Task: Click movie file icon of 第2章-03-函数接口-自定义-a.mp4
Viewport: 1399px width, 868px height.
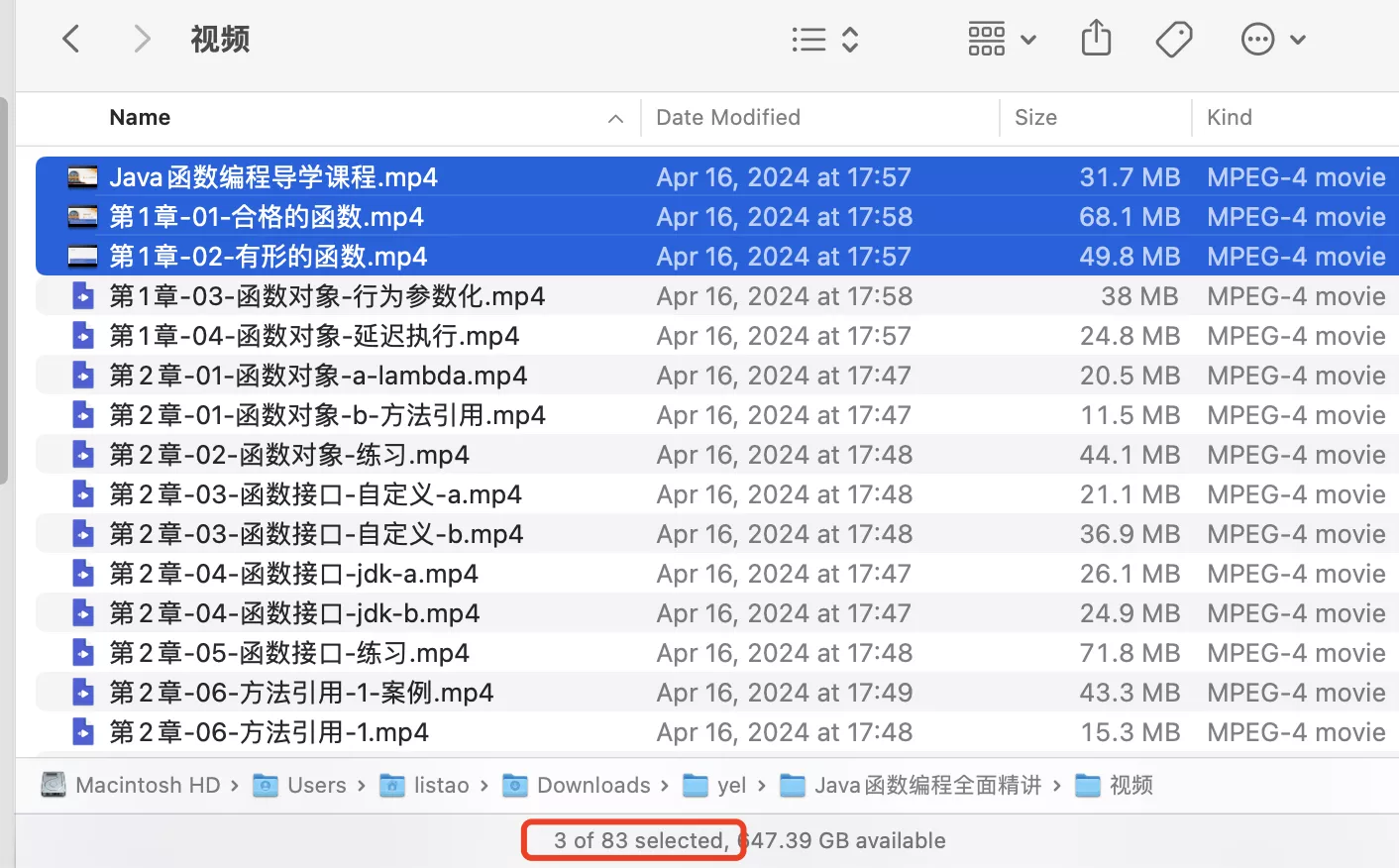Action: (x=83, y=494)
